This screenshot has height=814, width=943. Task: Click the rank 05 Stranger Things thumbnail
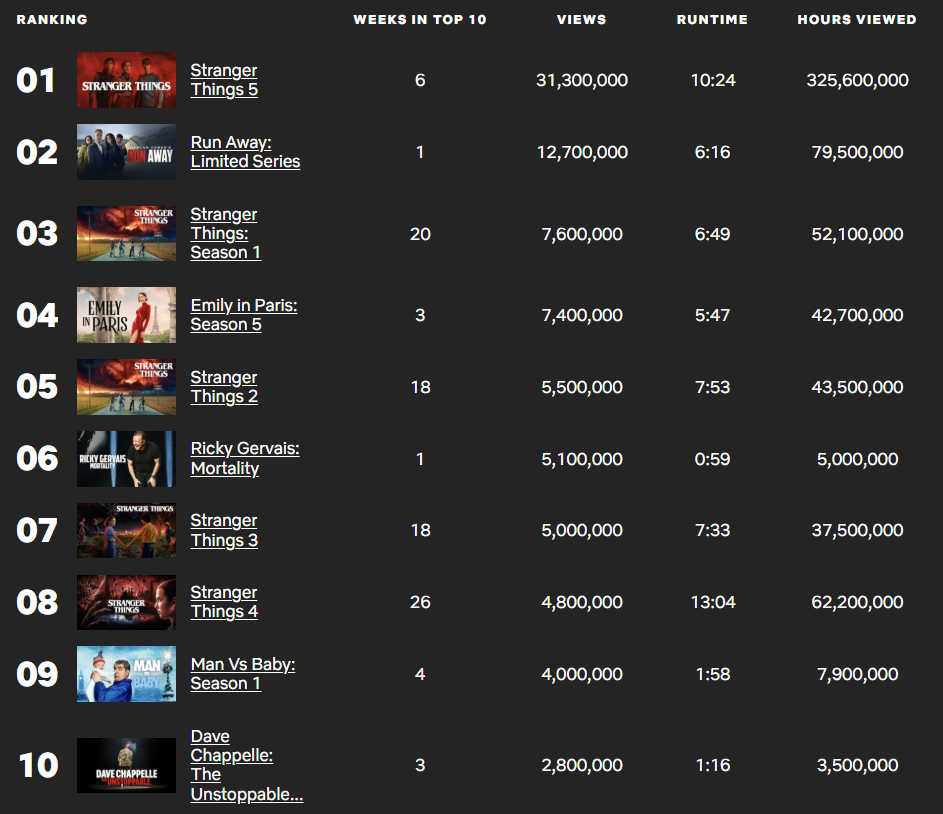pos(126,387)
